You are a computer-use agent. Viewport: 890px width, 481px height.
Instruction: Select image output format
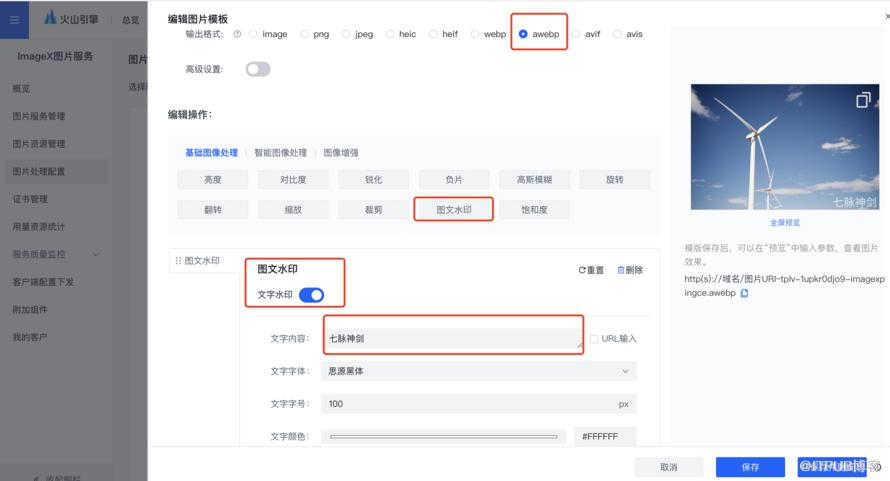253,34
